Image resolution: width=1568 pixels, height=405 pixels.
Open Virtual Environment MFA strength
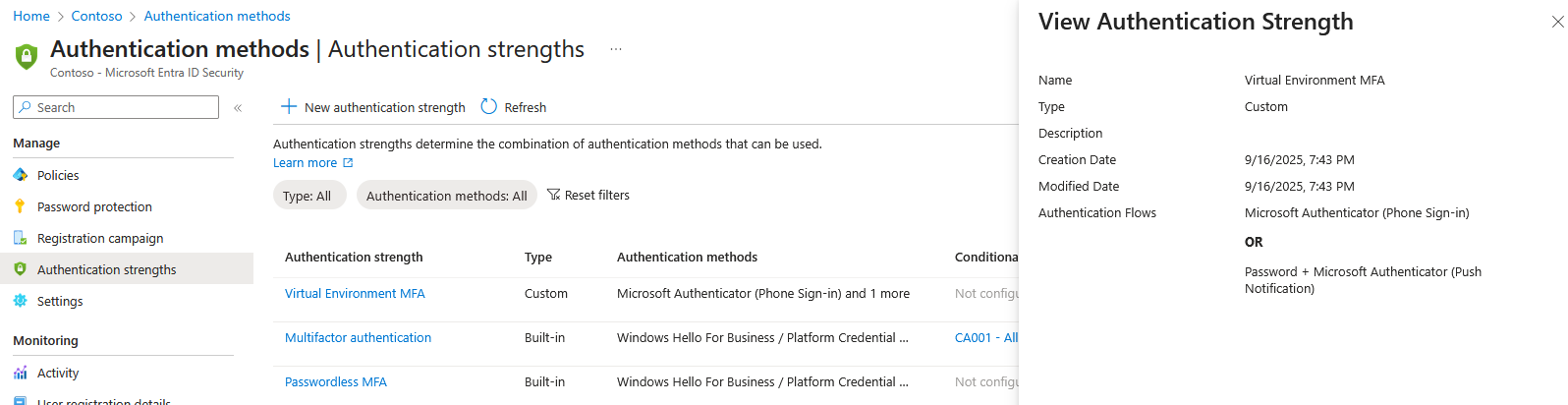coord(355,293)
